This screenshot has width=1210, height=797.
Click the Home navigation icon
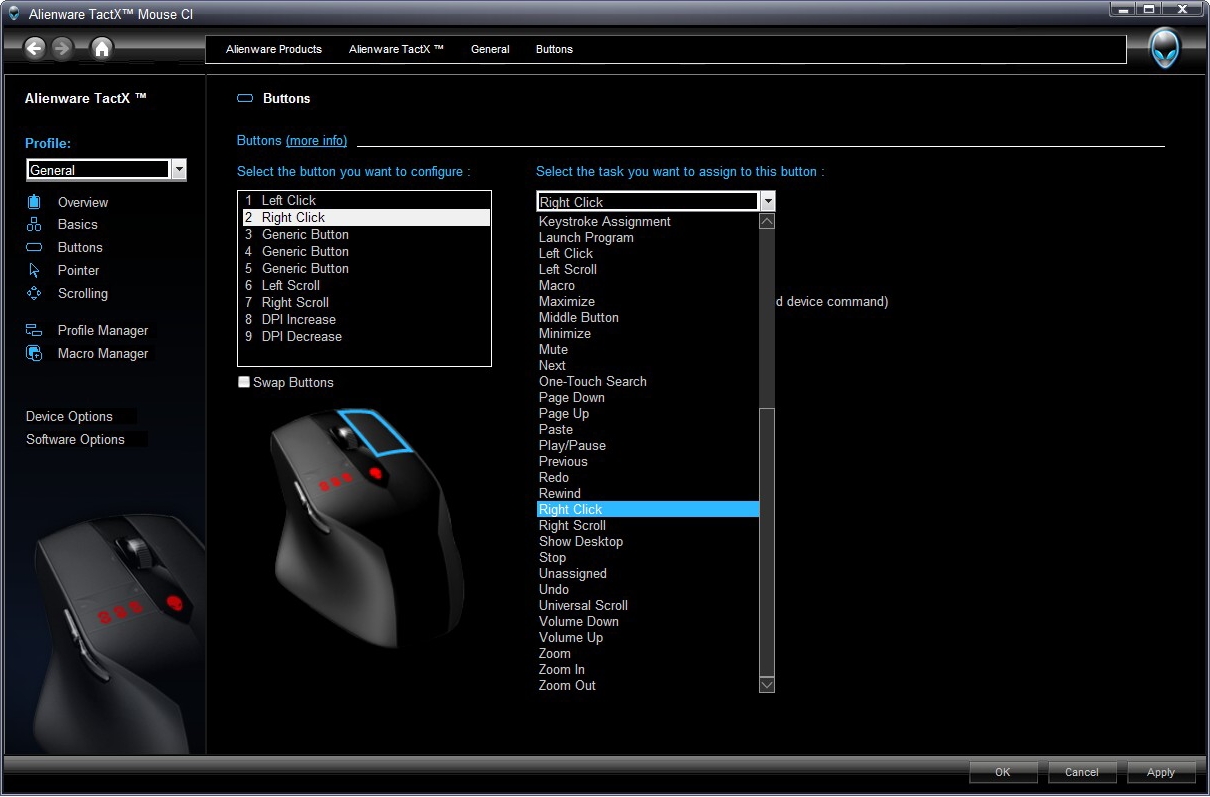click(x=102, y=47)
